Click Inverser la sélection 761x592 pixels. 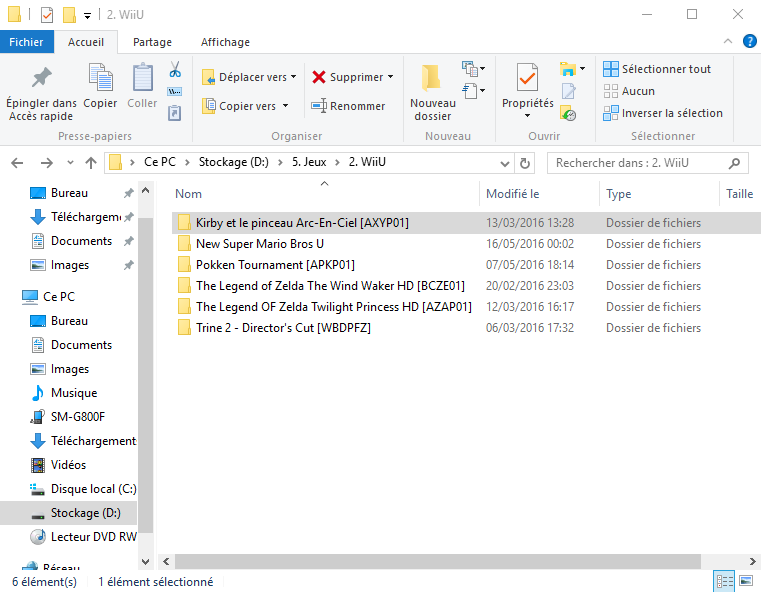tap(663, 113)
